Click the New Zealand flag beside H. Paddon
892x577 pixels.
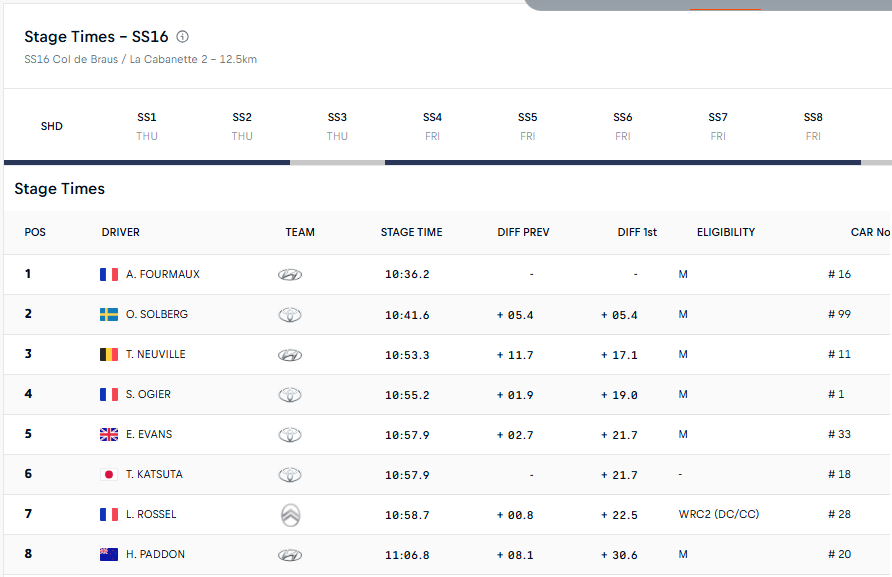[109, 554]
